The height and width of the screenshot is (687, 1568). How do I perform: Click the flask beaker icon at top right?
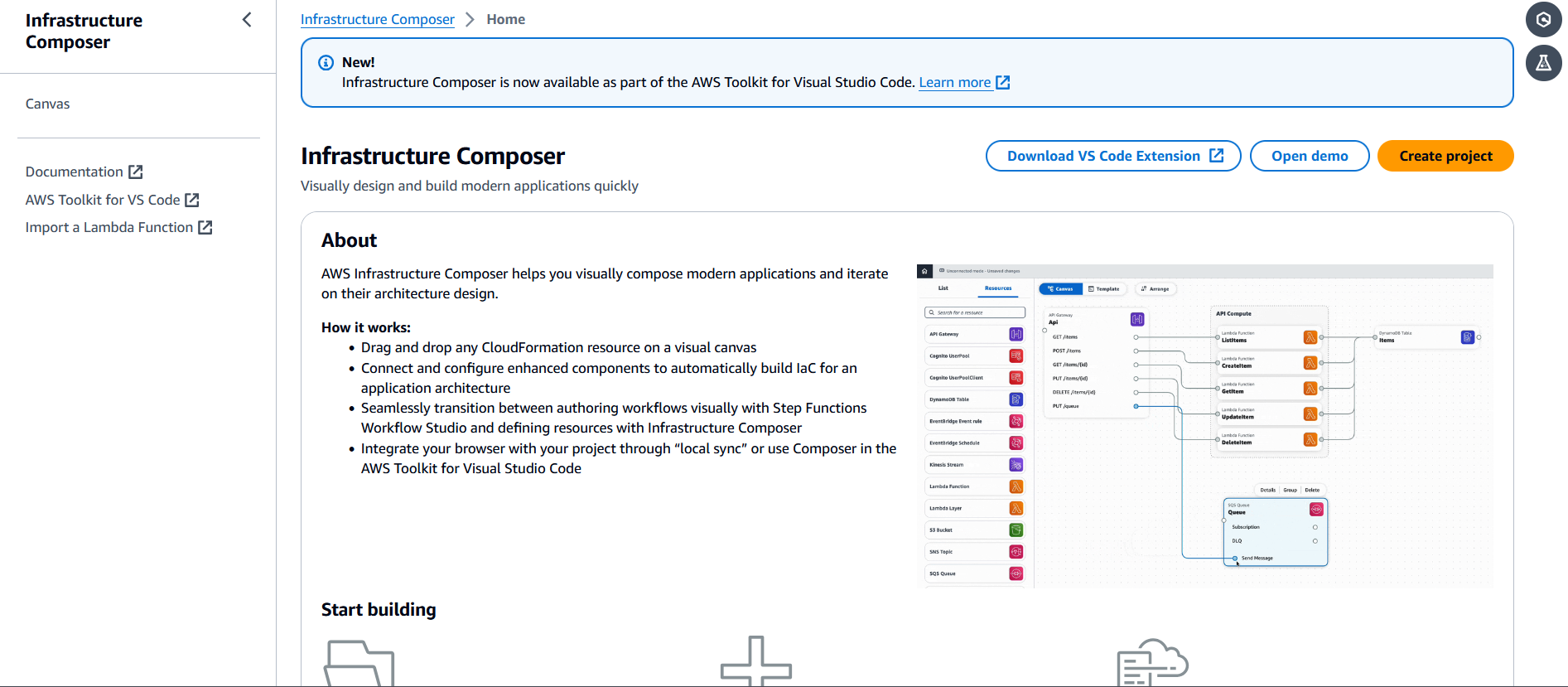tap(1543, 63)
